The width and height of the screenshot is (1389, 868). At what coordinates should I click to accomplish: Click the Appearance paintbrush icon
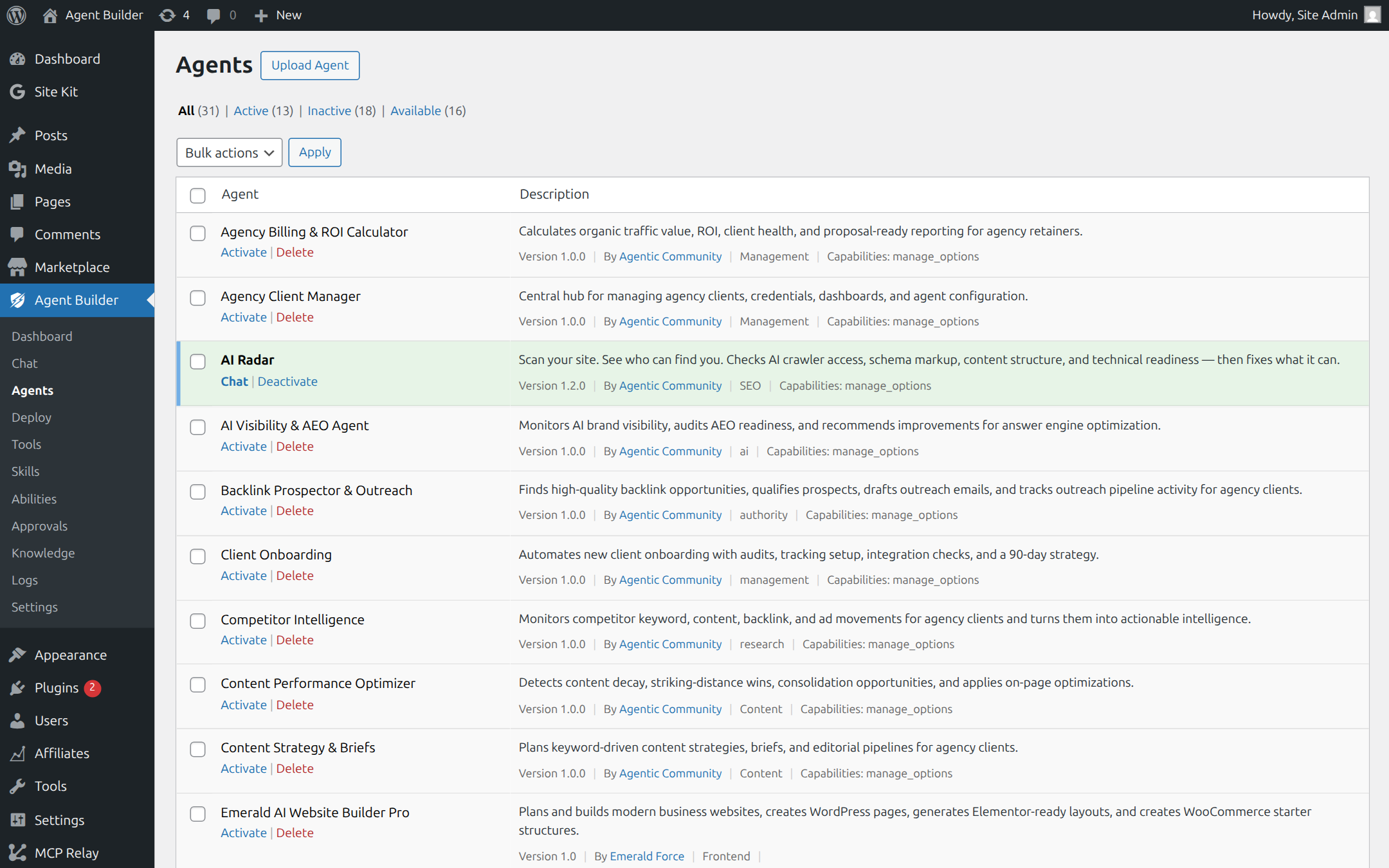(x=18, y=655)
